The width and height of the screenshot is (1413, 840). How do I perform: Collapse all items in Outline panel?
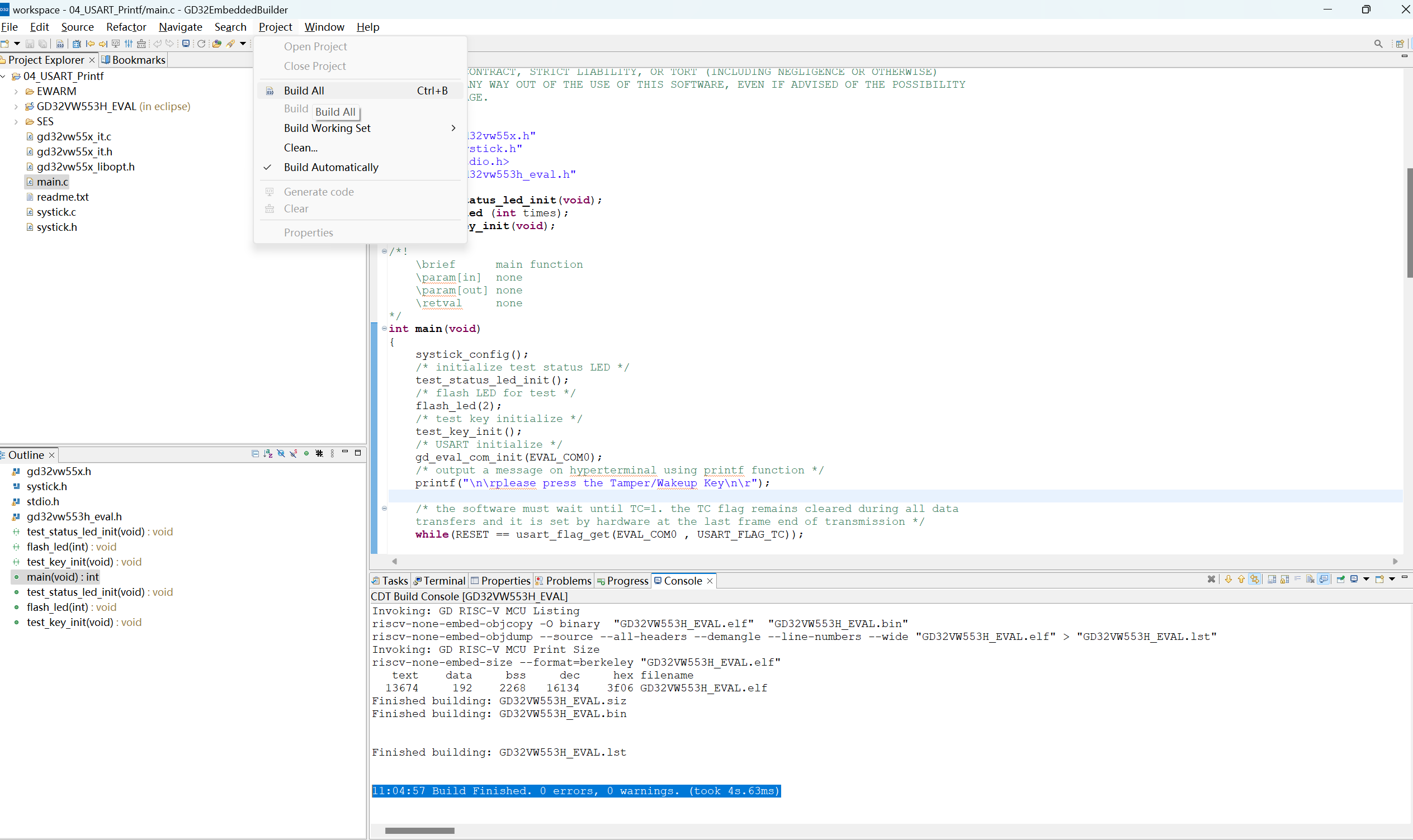tap(255, 453)
